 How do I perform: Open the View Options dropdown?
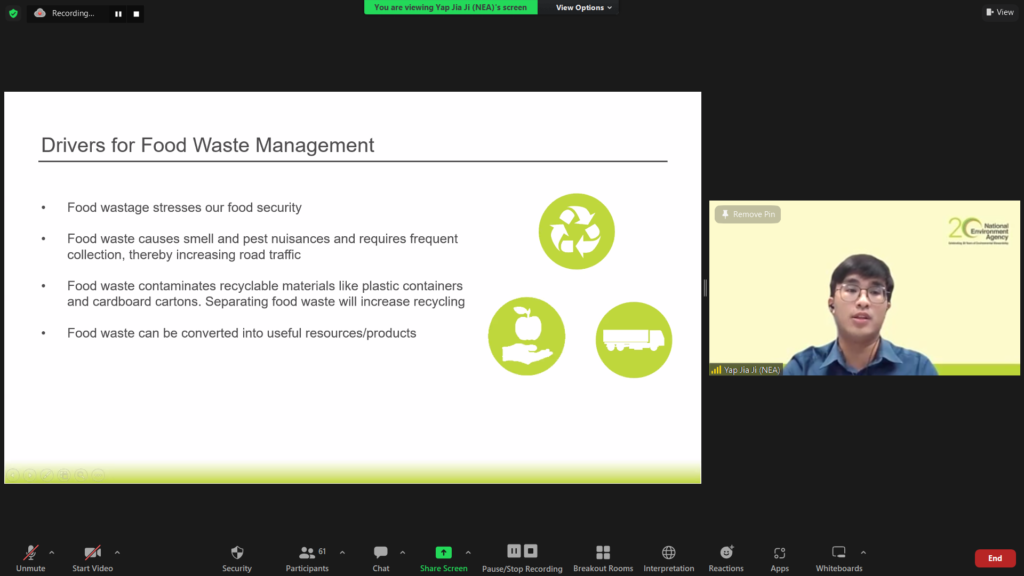584,7
